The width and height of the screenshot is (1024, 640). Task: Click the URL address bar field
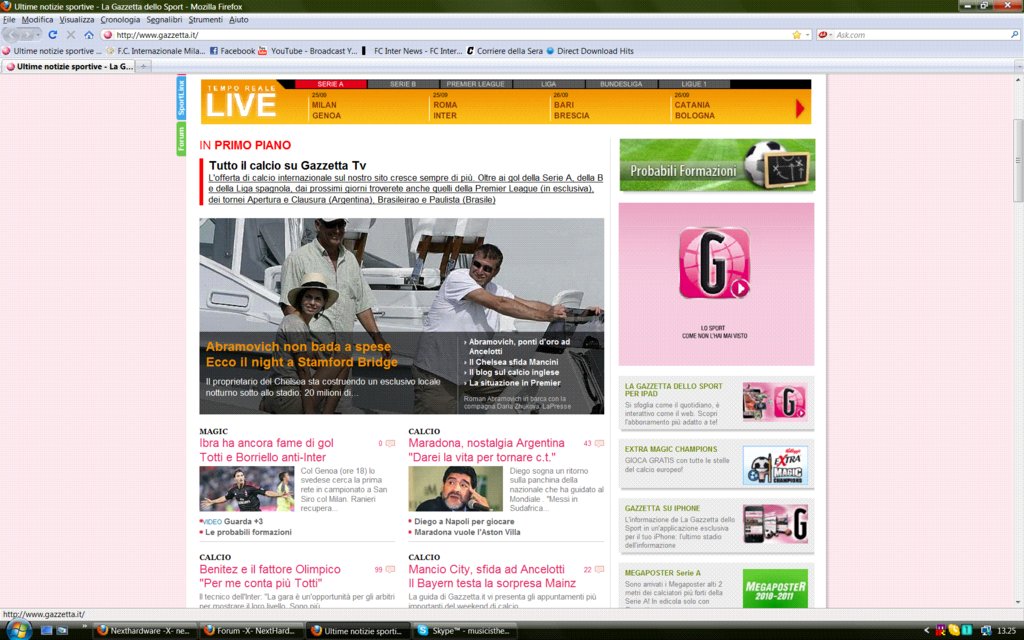pyautogui.click(x=451, y=35)
